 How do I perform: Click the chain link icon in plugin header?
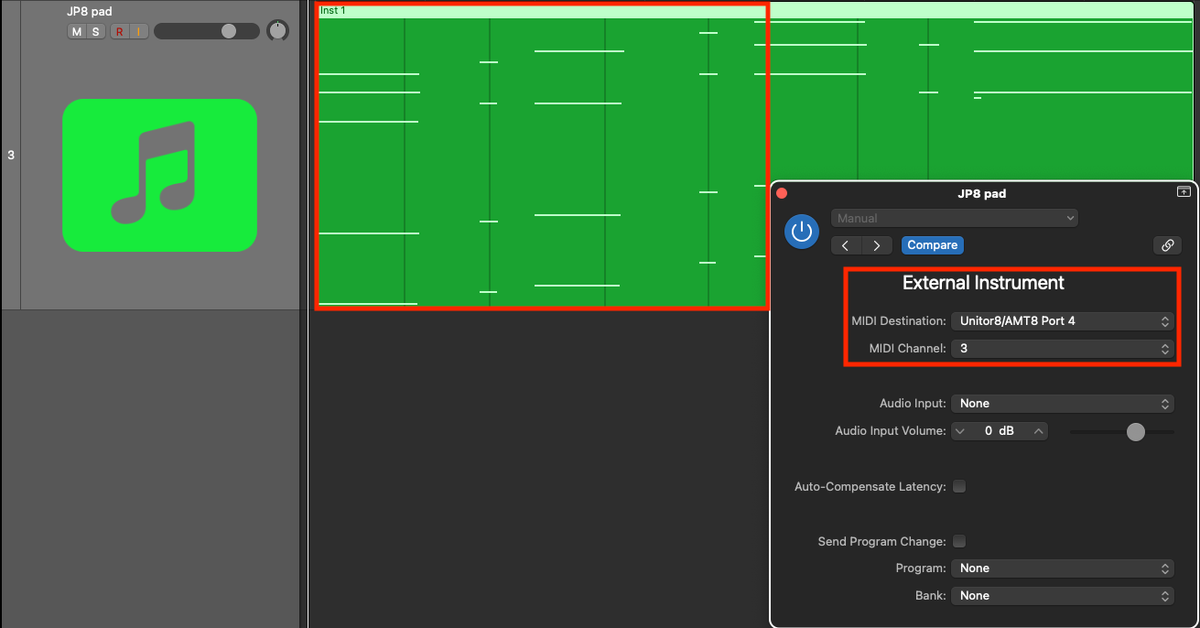pos(1167,244)
